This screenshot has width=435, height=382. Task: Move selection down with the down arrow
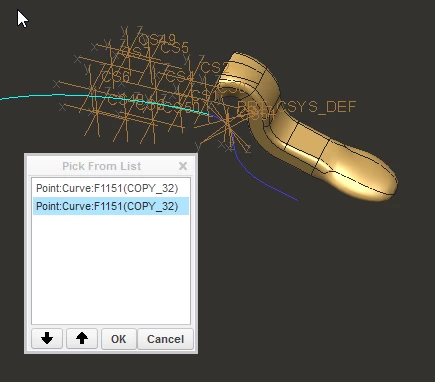[x=47, y=339]
